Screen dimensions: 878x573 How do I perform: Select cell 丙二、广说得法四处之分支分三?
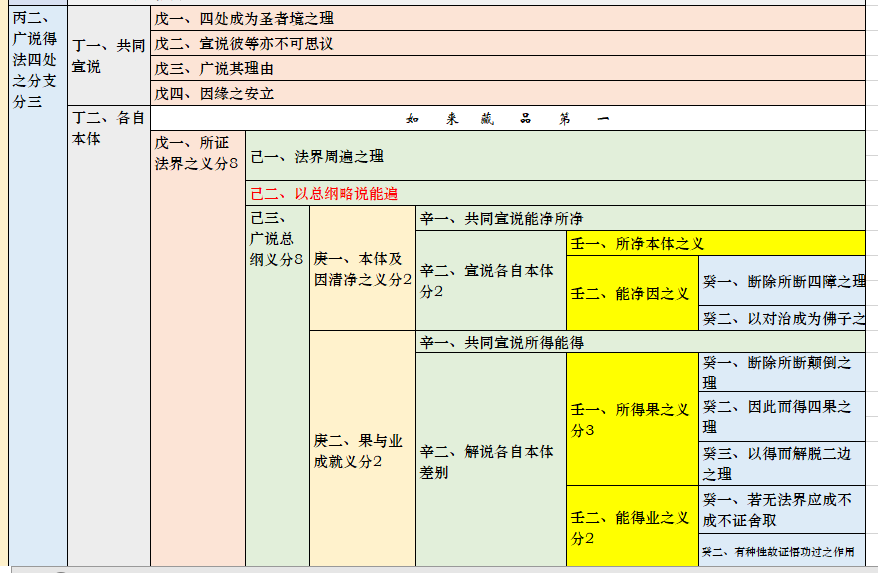38,286
